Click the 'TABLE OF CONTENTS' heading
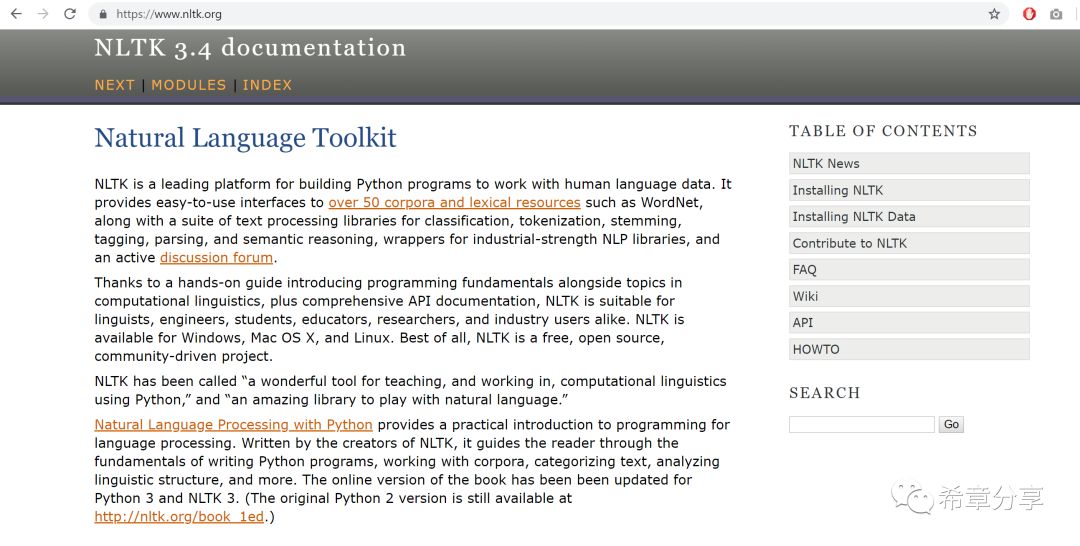 click(883, 131)
